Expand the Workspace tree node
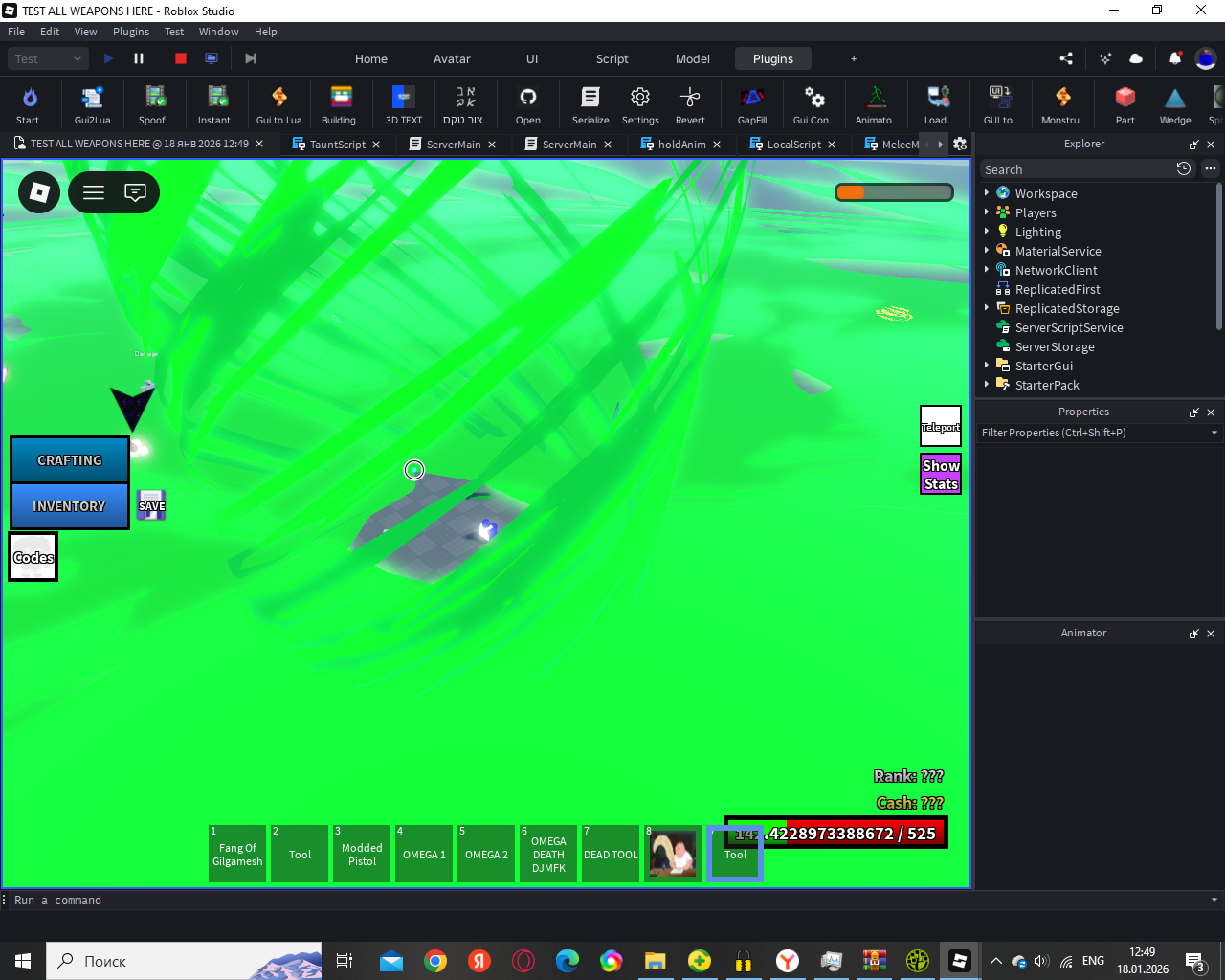 [987, 192]
